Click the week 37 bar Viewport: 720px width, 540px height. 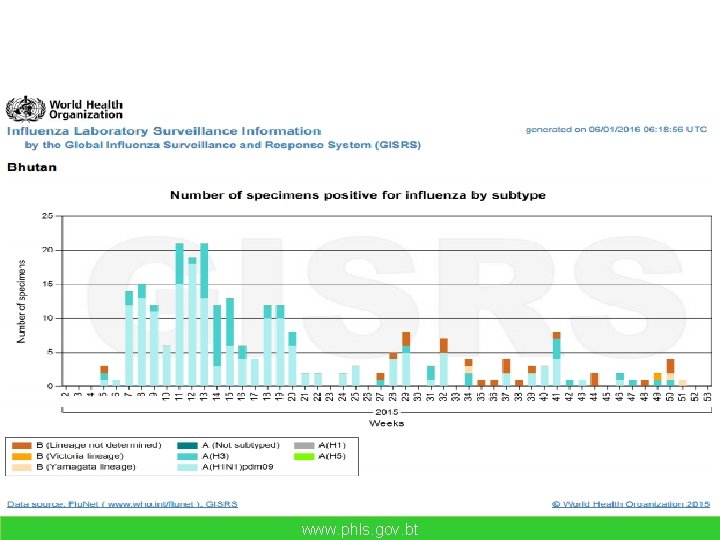pos(506,372)
